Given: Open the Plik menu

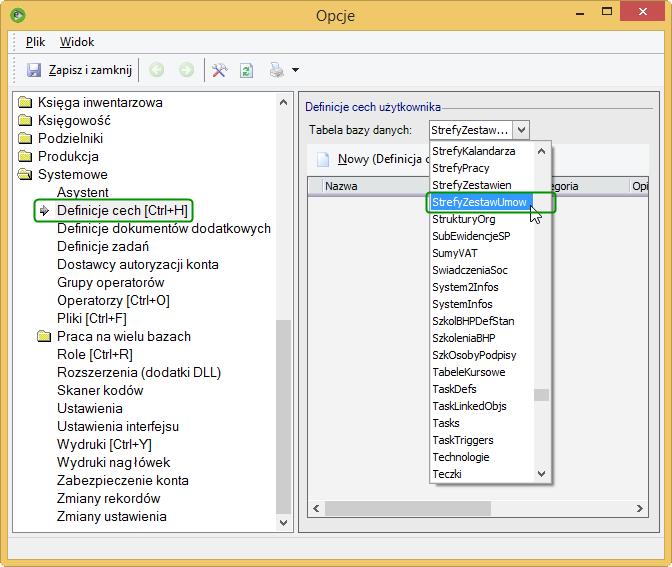Looking at the screenshot, I should [35, 42].
